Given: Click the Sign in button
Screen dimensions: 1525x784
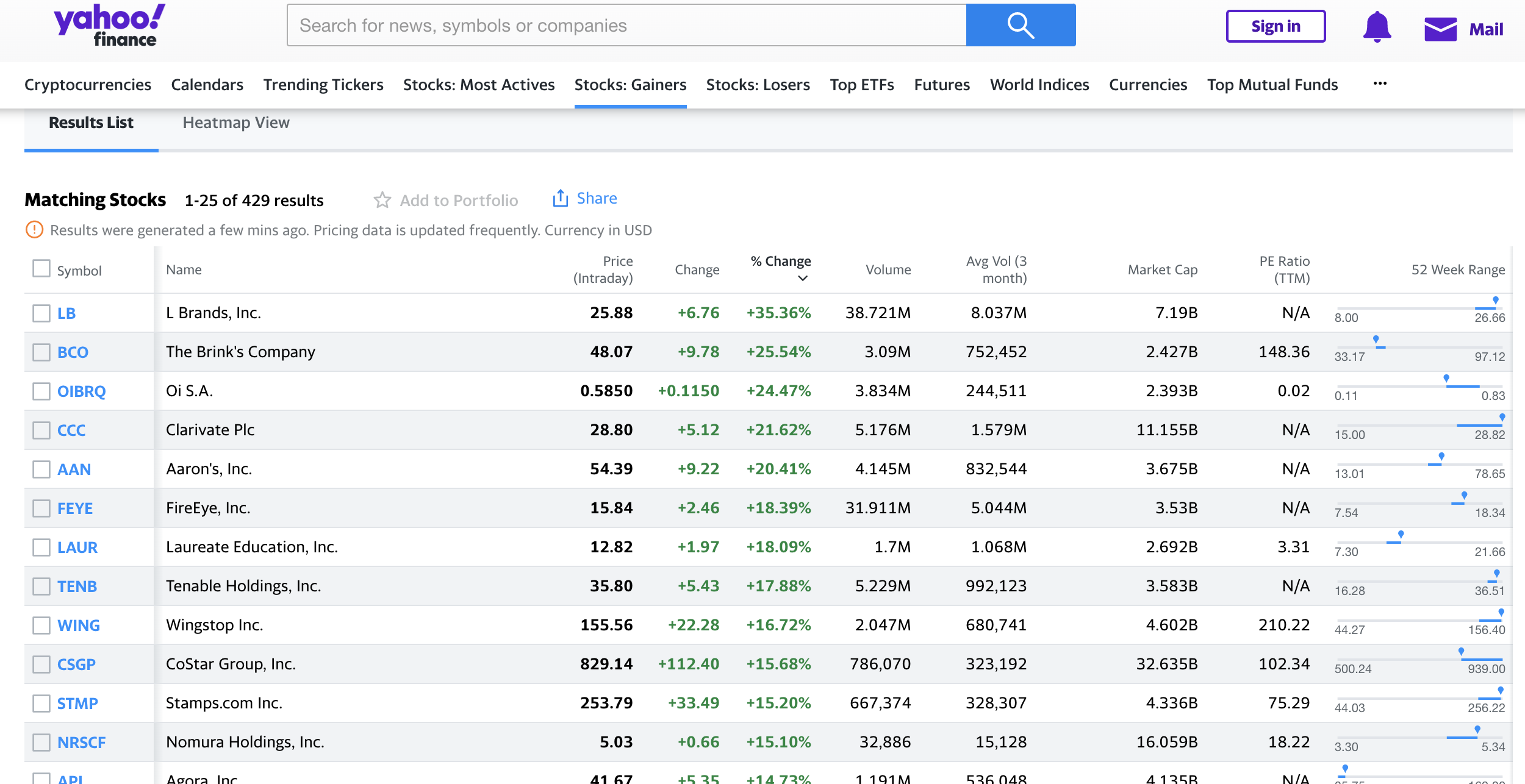Looking at the screenshot, I should [1276, 26].
